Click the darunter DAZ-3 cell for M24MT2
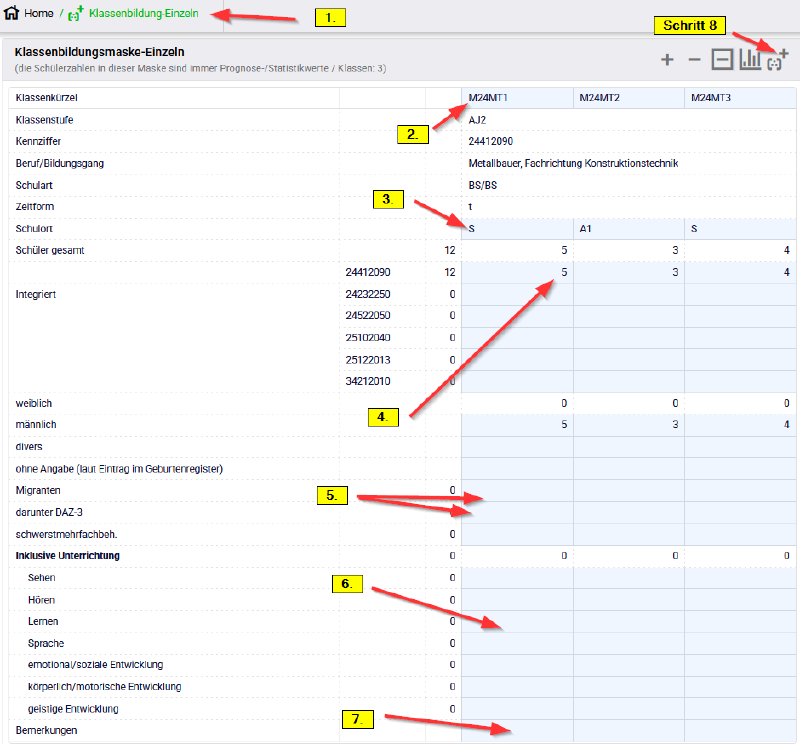Image resolution: width=800 pixels, height=744 pixels. [628, 512]
